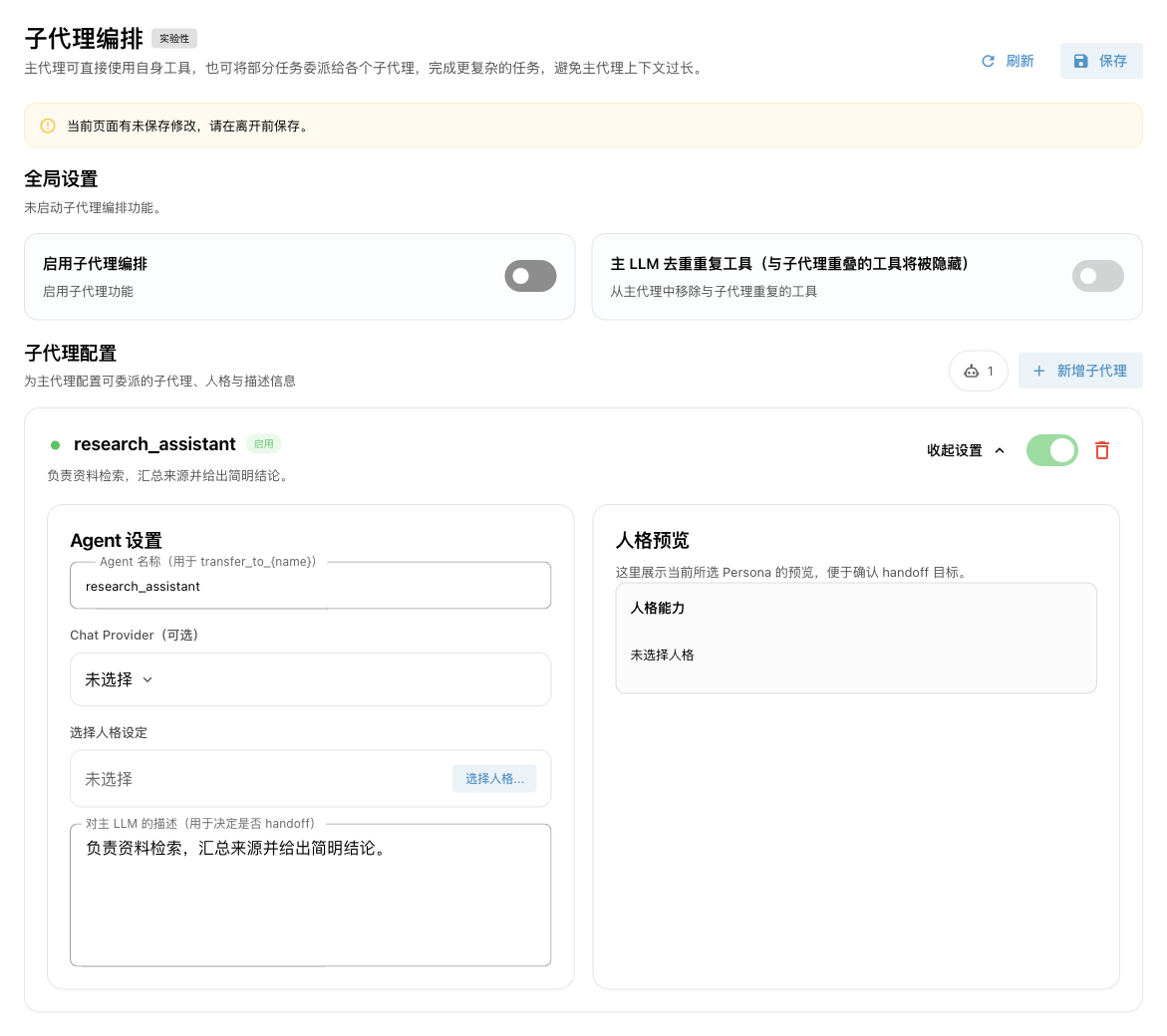Click the robot agent count chip
The width and height of the screenshot is (1167, 1036).
pos(978,372)
